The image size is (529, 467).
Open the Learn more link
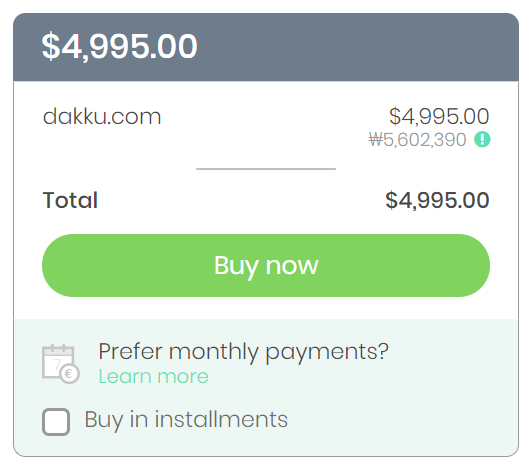pyautogui.click(x=154, y=376)
